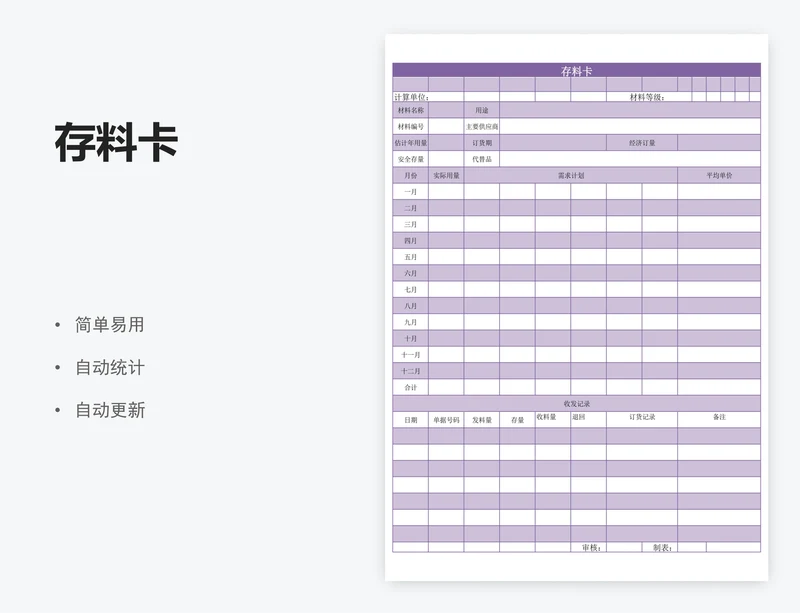Click the 单据号码 column header
The width and height of the screenshot is (800, 613).
point(446,420)
